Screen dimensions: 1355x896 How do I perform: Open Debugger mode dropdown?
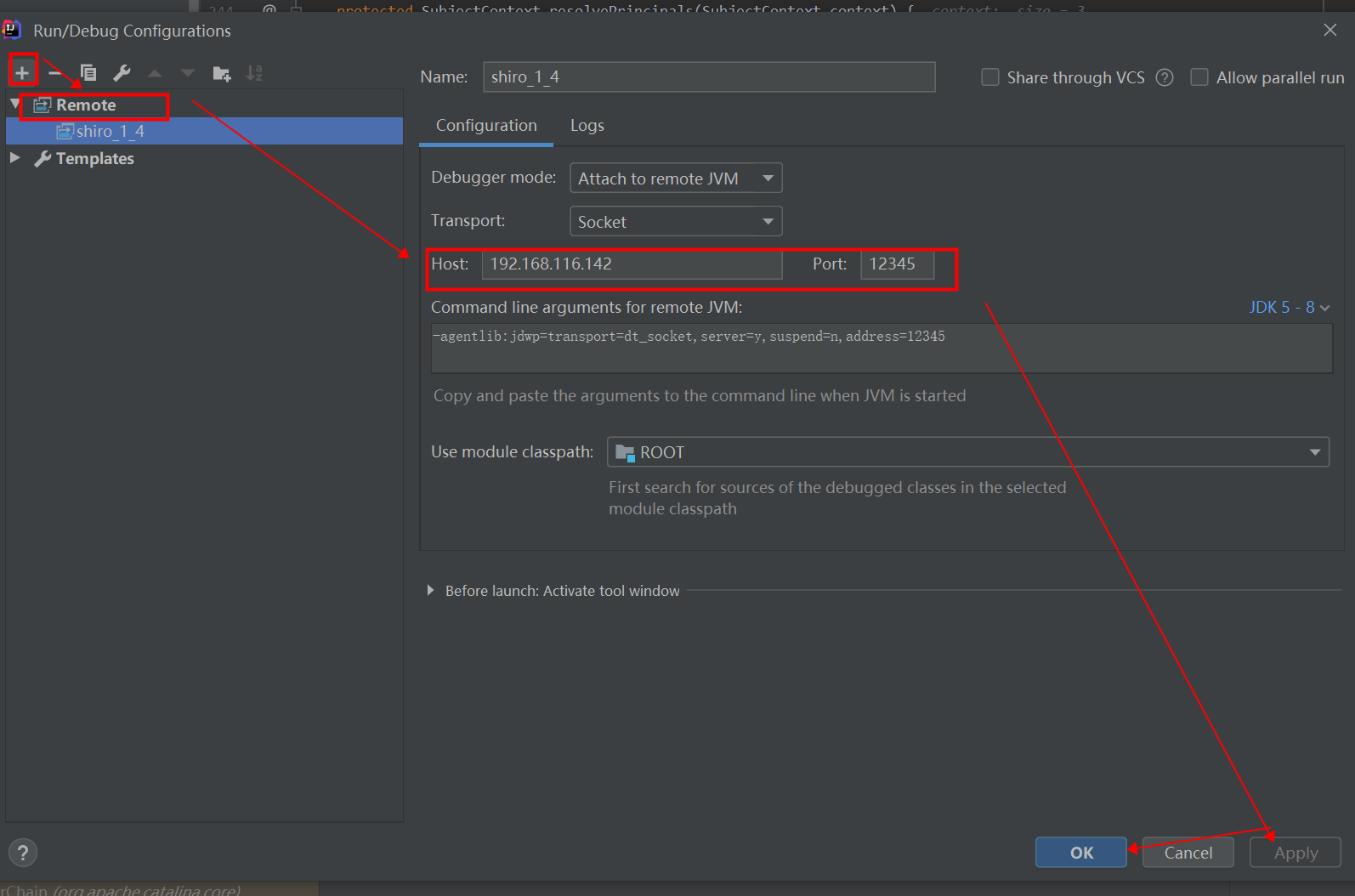(x=676, y=179)
